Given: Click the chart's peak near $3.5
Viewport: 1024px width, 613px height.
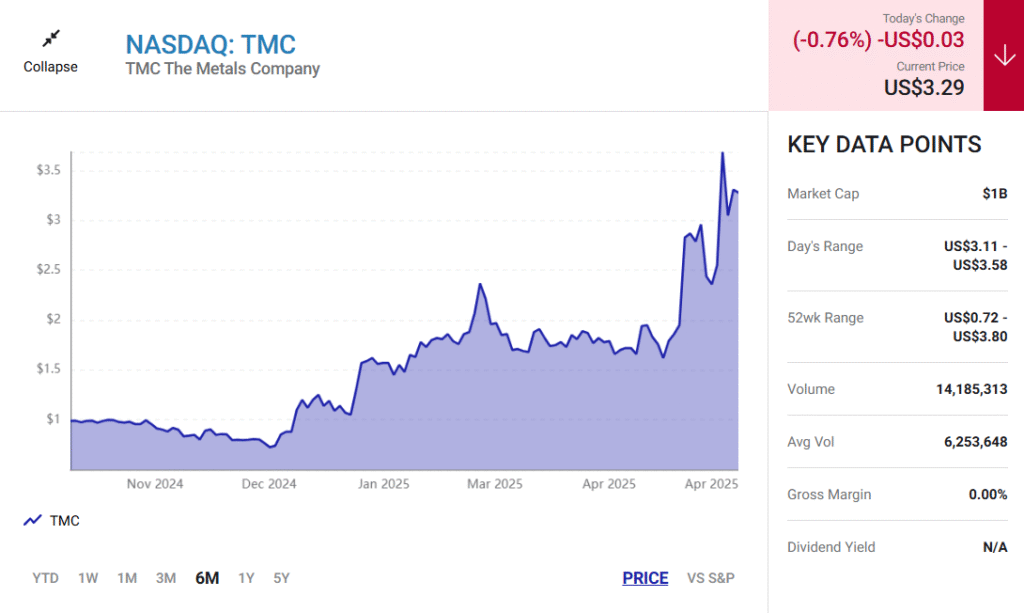Looking at the screenshot, I should pyautogui.click(x=722, y=153).
